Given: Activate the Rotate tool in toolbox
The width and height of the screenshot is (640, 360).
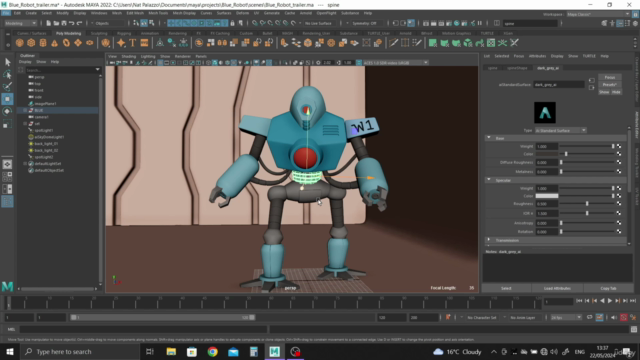Looking at the screenshot, I should 7,111.
